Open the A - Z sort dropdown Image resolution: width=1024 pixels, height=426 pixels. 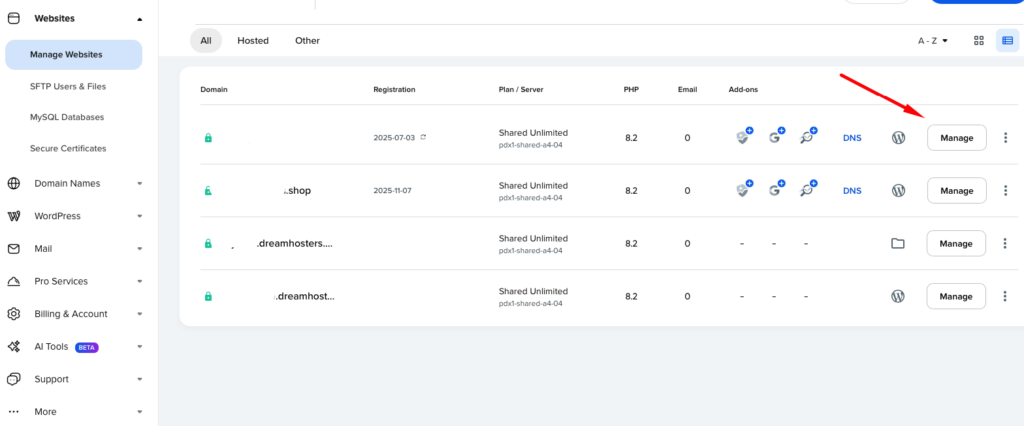click(933, 41)
